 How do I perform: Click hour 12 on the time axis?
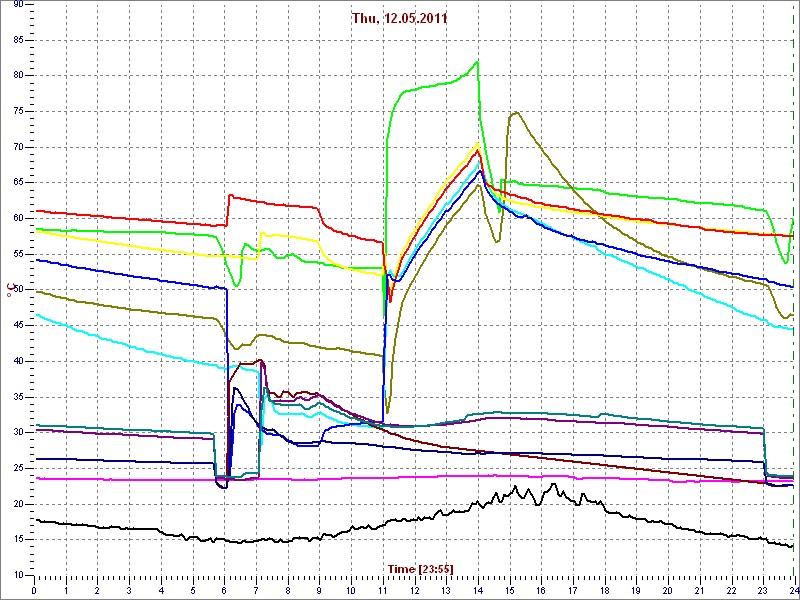pos(414,590)
